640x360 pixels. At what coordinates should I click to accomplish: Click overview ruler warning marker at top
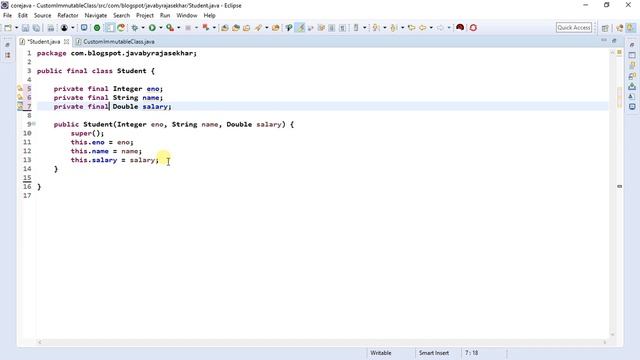tap(619, 52)
